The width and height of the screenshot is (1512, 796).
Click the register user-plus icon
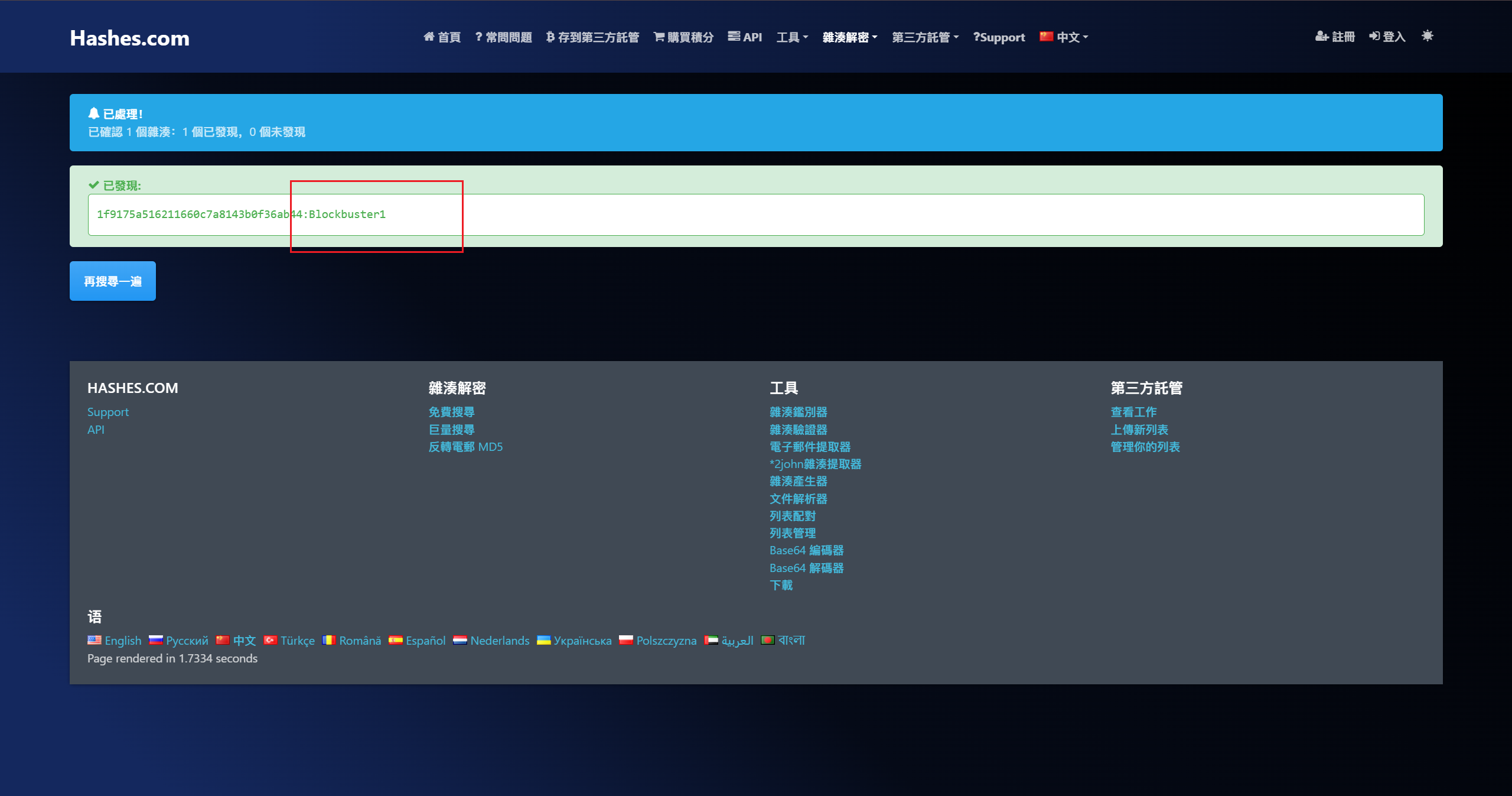coord(1321,37)
